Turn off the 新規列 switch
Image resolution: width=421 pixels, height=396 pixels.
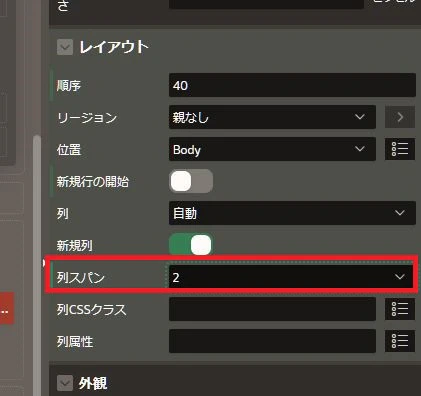click(191, 245)
